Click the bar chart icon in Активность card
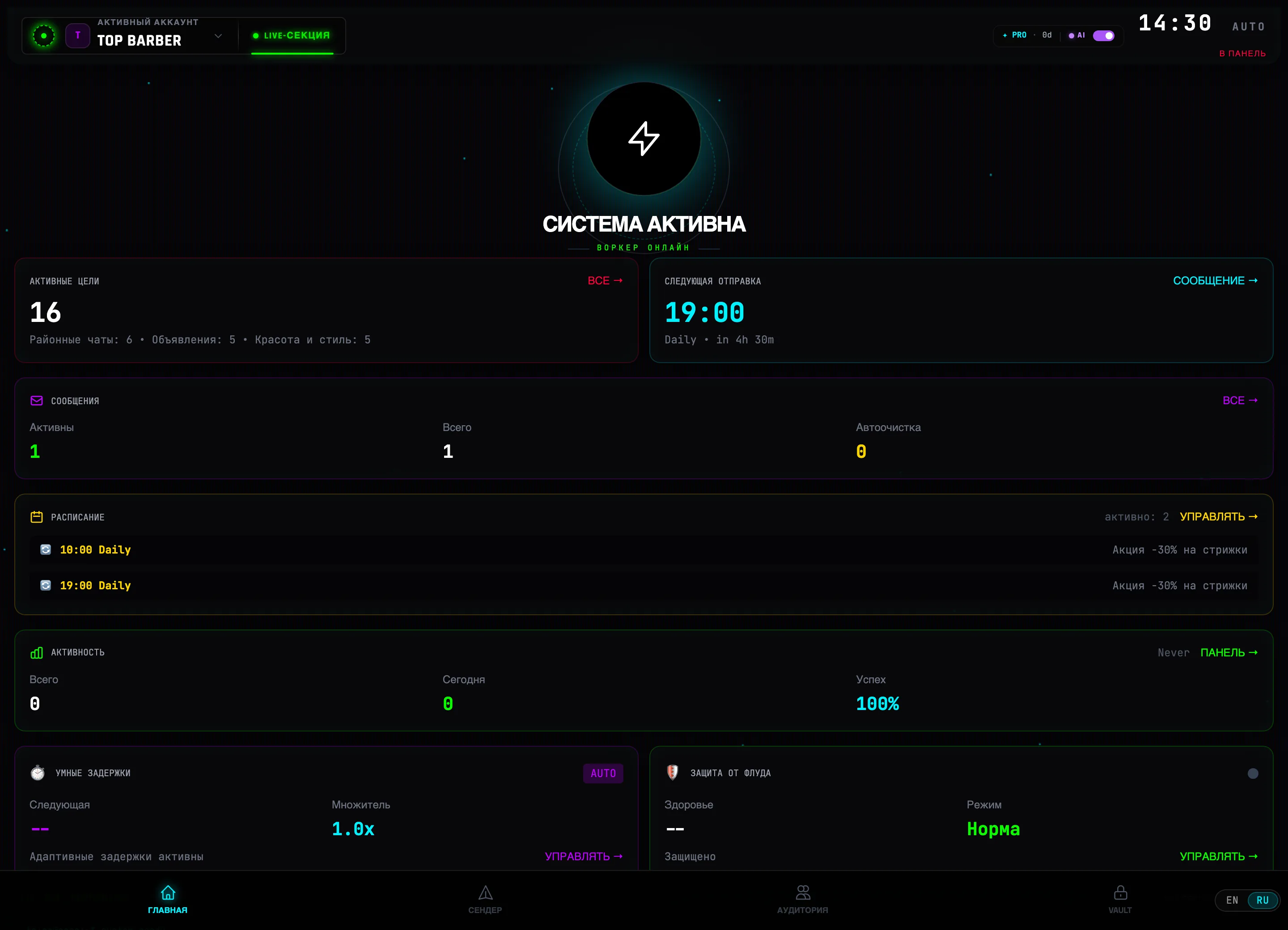 37,652
